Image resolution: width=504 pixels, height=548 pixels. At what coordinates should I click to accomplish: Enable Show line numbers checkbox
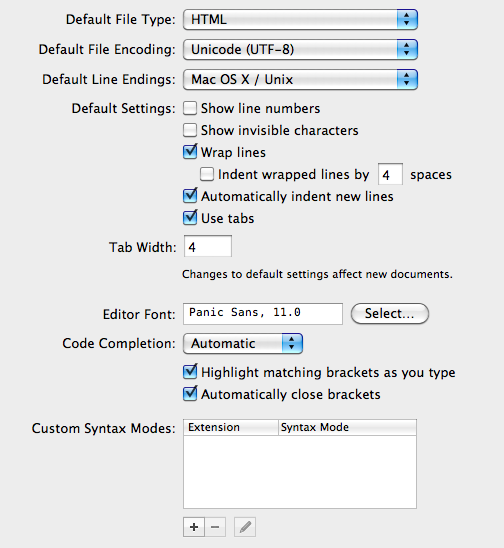pos(190,108)
